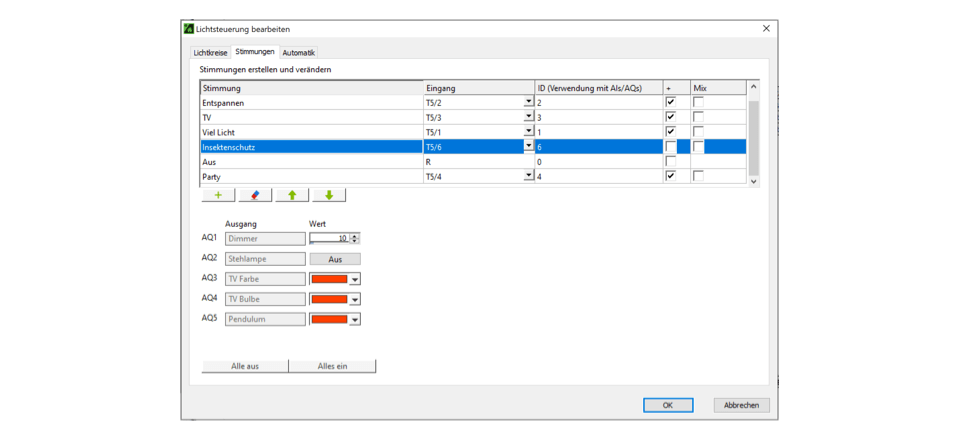The height and width of the screenshot is (440, 960).
Task: Check the + checkbox for Insektenschutz
Action: (x=670, y=147)
